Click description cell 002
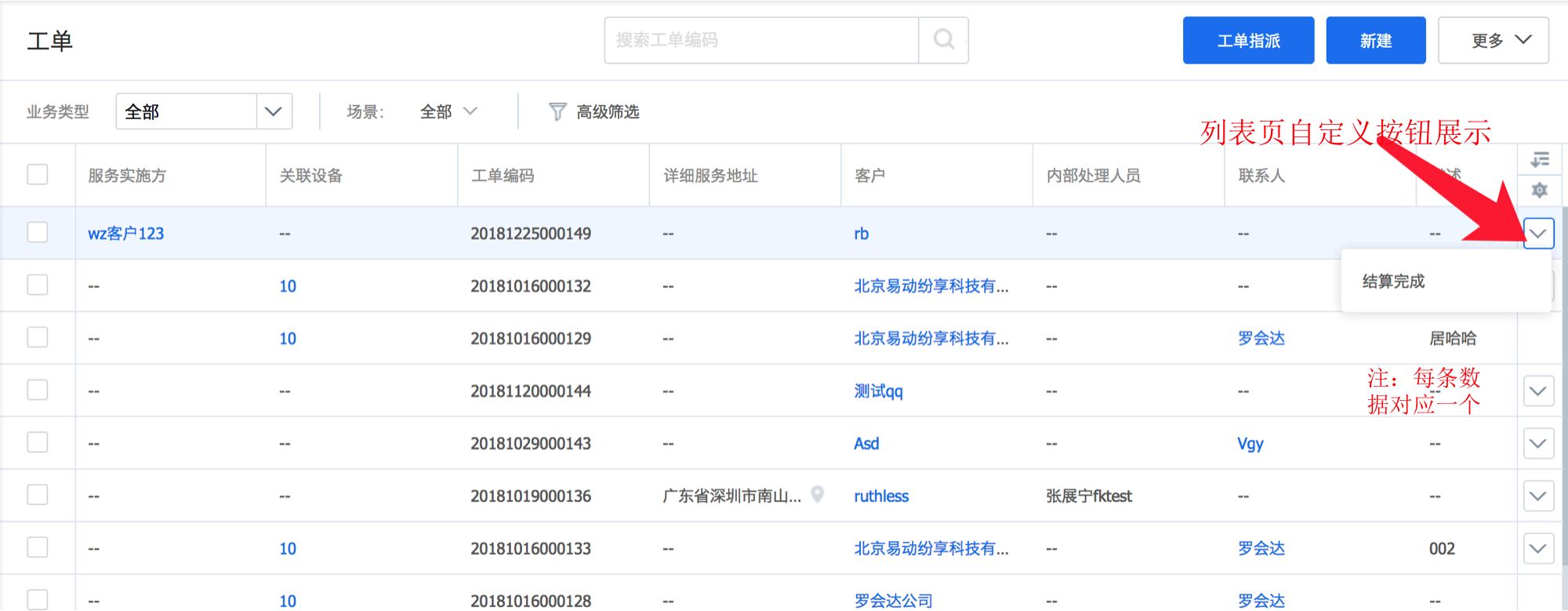 (1442, 549)
